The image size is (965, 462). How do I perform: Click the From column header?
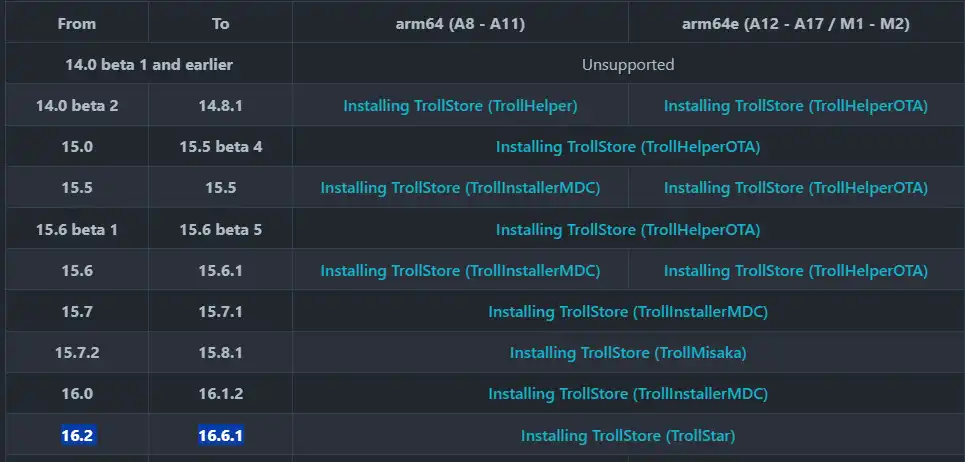[x=77, y=24]
